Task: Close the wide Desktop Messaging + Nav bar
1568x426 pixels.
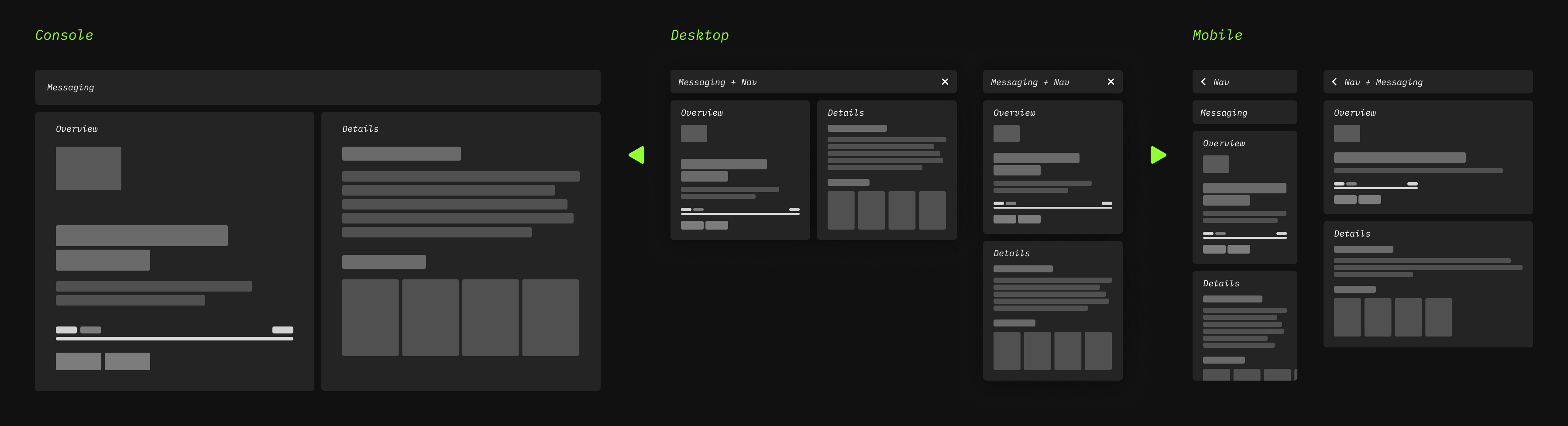Action: [x=945, y=82]
